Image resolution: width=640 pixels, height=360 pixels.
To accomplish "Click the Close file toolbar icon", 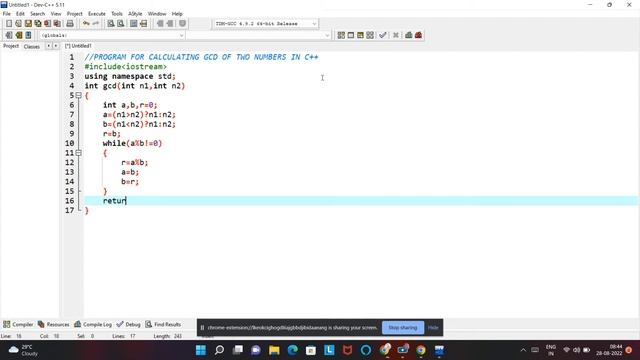I will point(47,24).
